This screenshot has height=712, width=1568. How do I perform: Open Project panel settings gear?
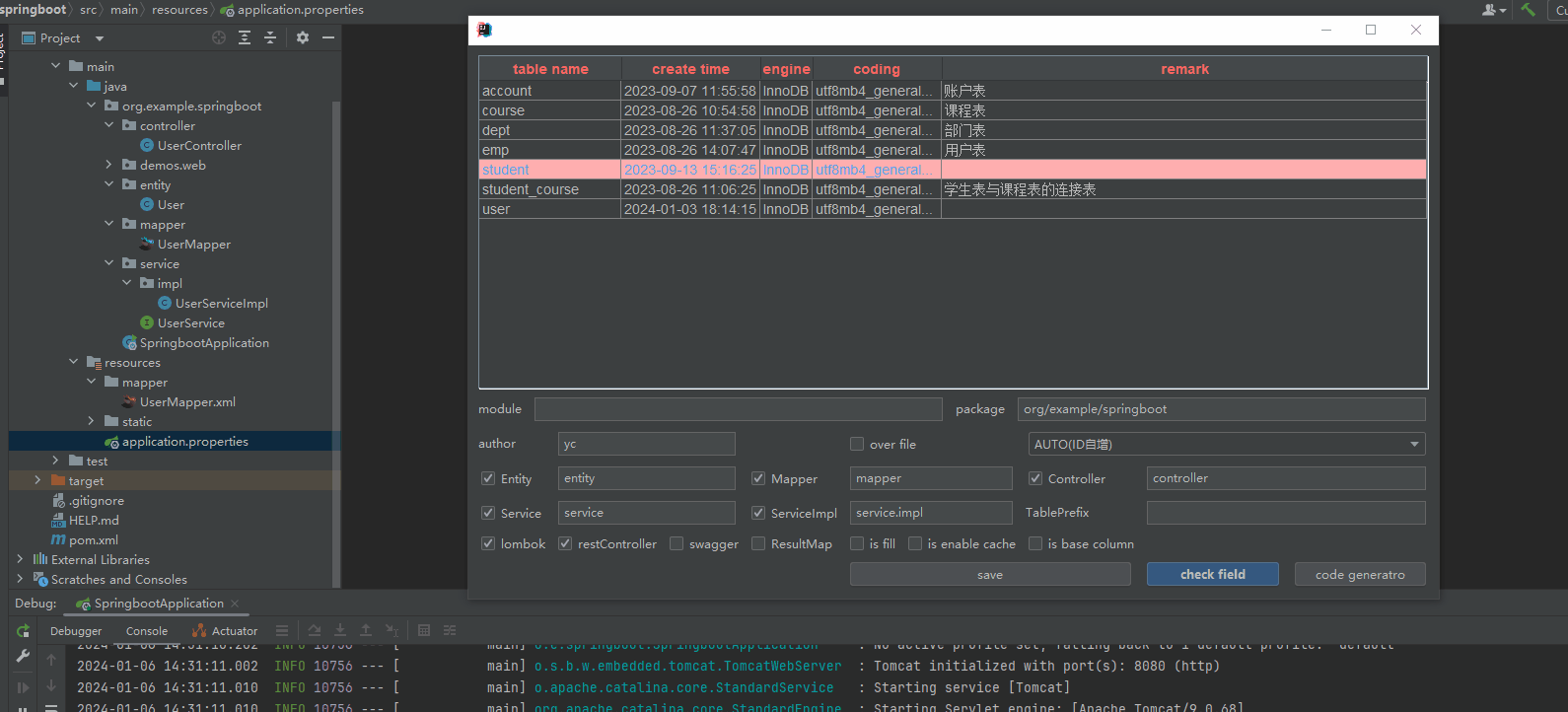[303, 37]
